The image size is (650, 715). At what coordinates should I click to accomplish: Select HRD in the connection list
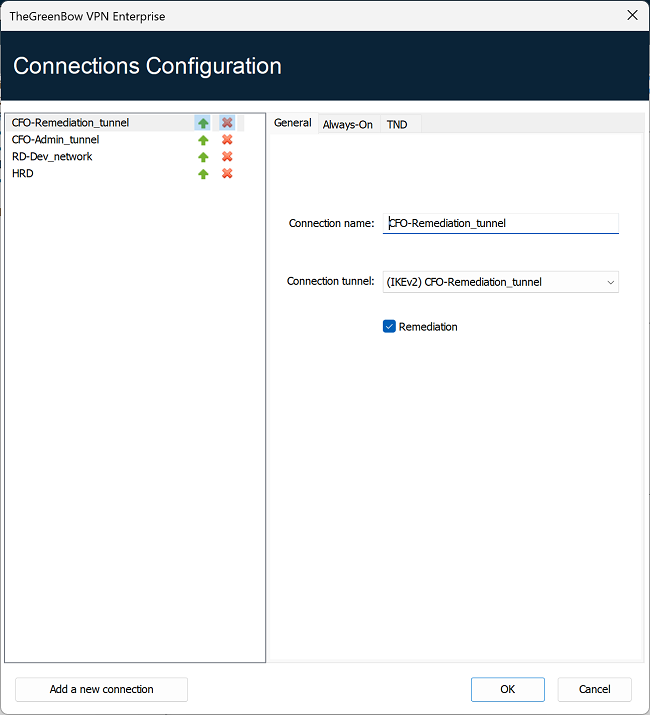(x=23, y=173)
